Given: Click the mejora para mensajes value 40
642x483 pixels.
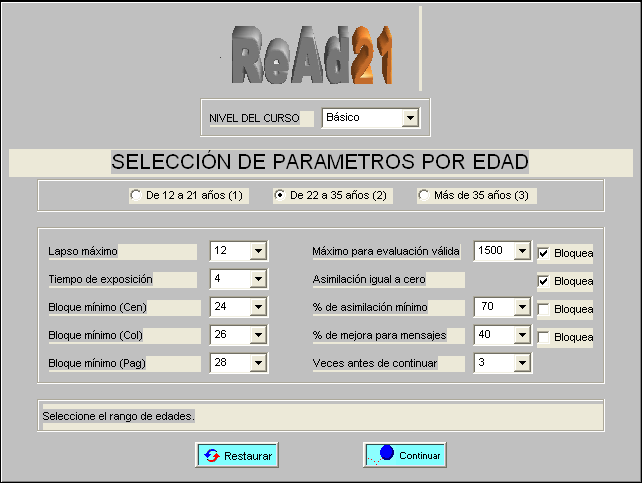Looking at the screenshot, I should [484, 334].
